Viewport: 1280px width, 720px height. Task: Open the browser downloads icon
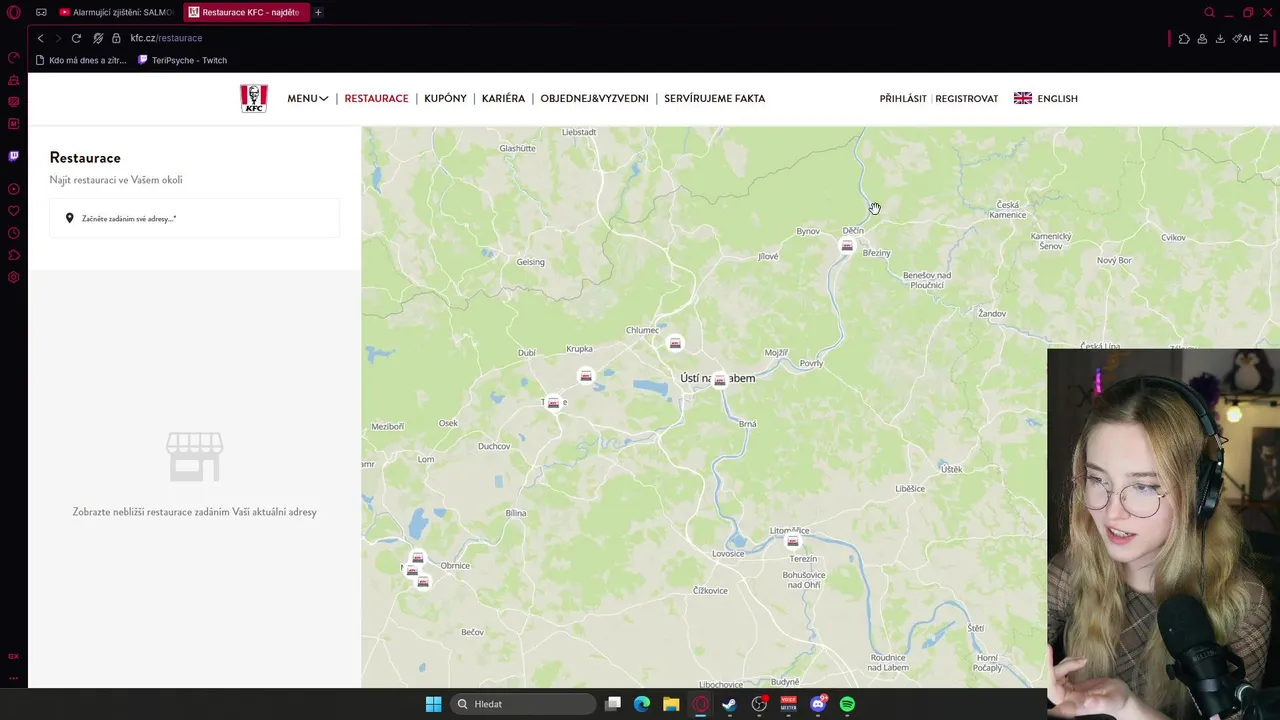pos(1220,38)
